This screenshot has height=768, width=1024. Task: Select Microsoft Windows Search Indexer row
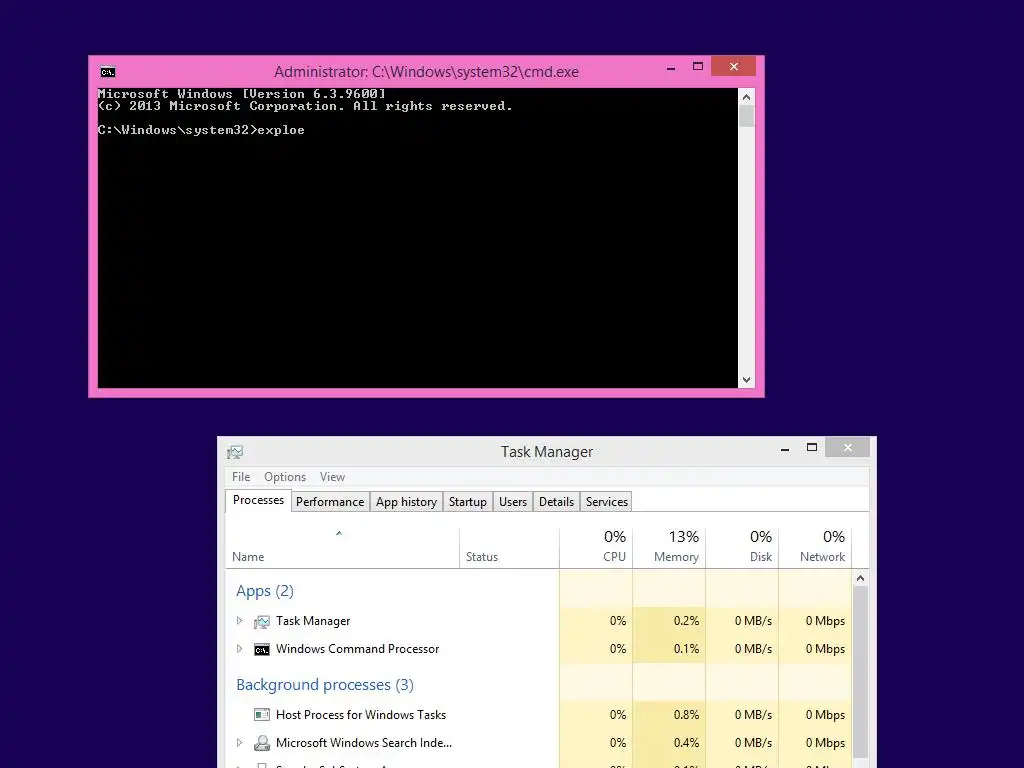(x=539, y=743)
